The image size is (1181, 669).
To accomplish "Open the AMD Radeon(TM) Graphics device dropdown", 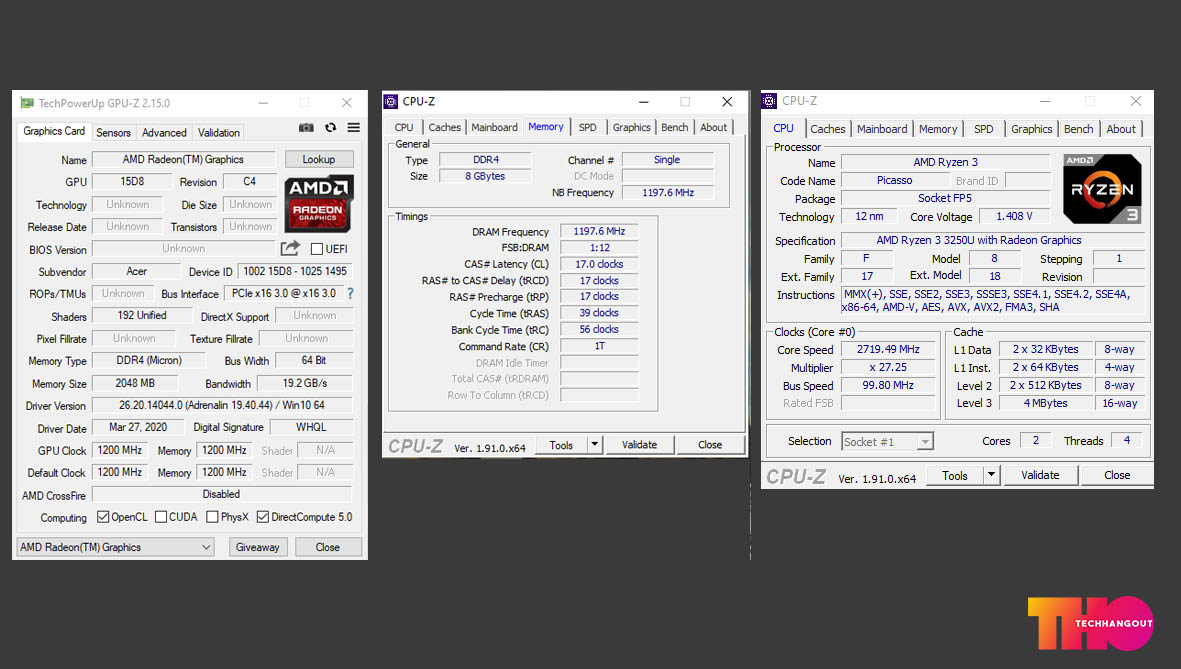I will click(x=115, y=547).
